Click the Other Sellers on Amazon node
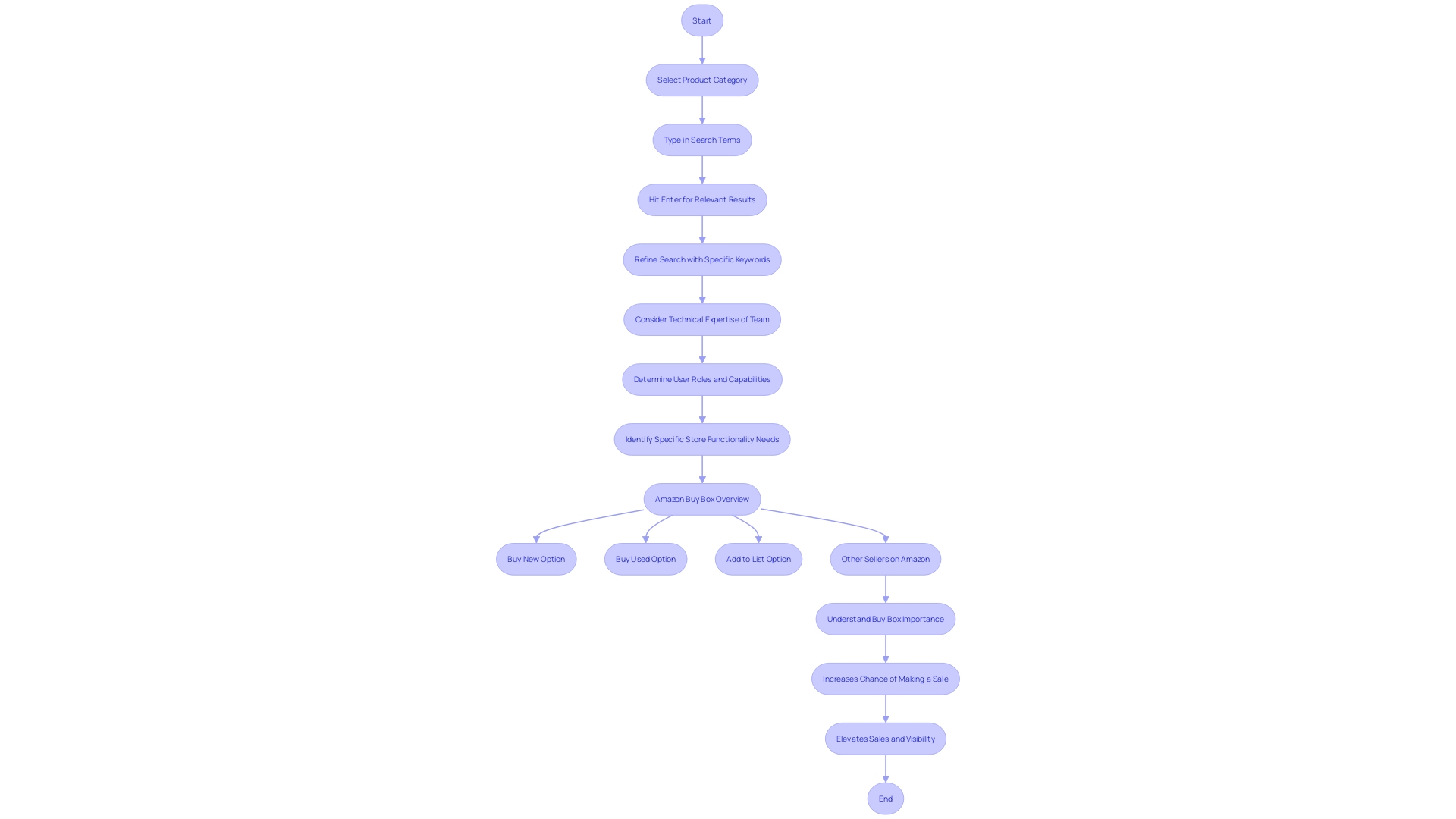The height and width of the screenshot is (819, 1456). point(885,559)
